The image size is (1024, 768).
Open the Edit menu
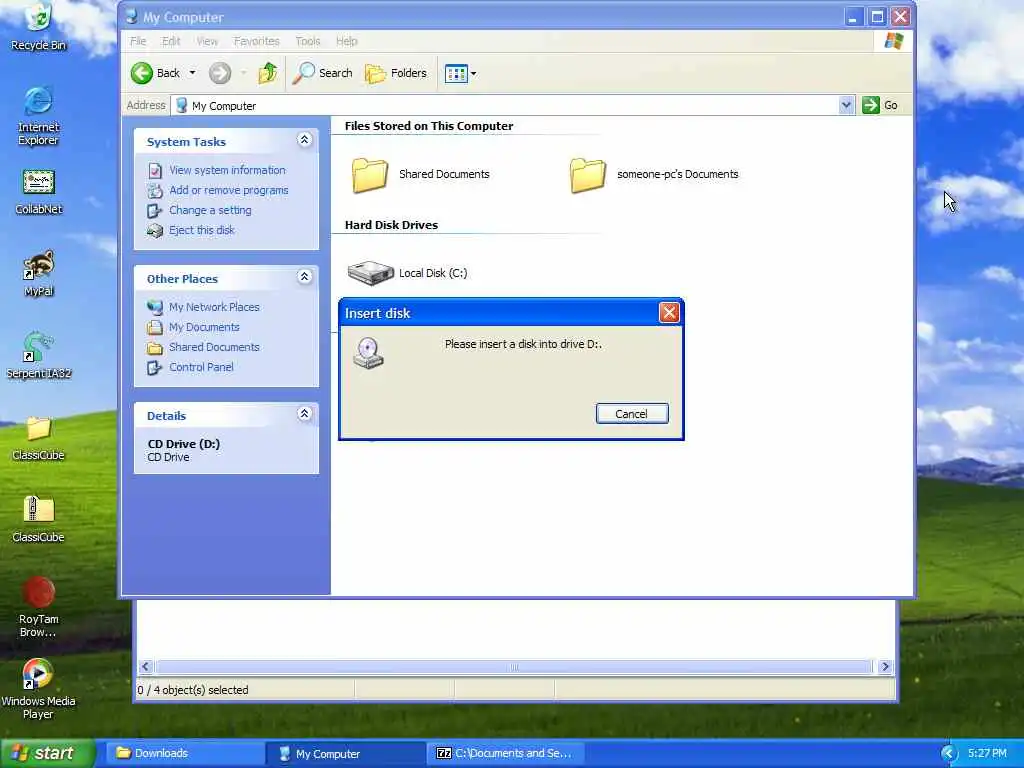point(171,41)
